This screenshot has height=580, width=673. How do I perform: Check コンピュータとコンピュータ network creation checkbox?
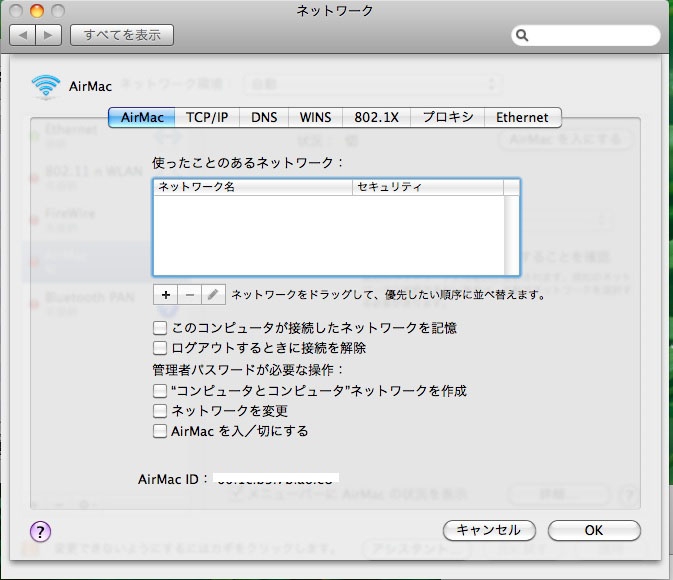(159, 391)
